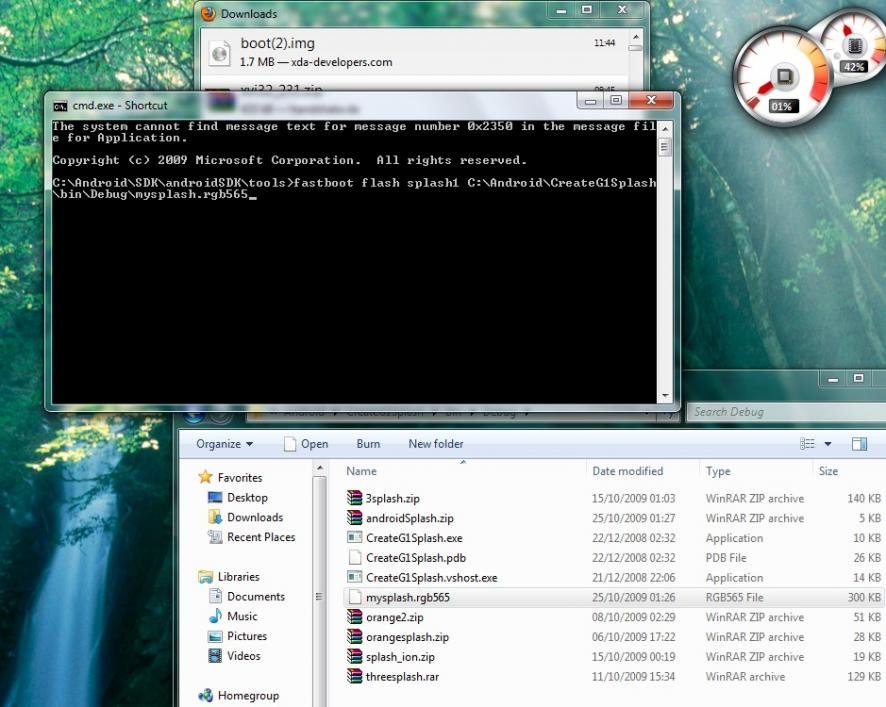The image size is (886, 707).
Task: Click the CreateG1Splash.vshost.exe application icon
Action: click(x=354, y=577)
